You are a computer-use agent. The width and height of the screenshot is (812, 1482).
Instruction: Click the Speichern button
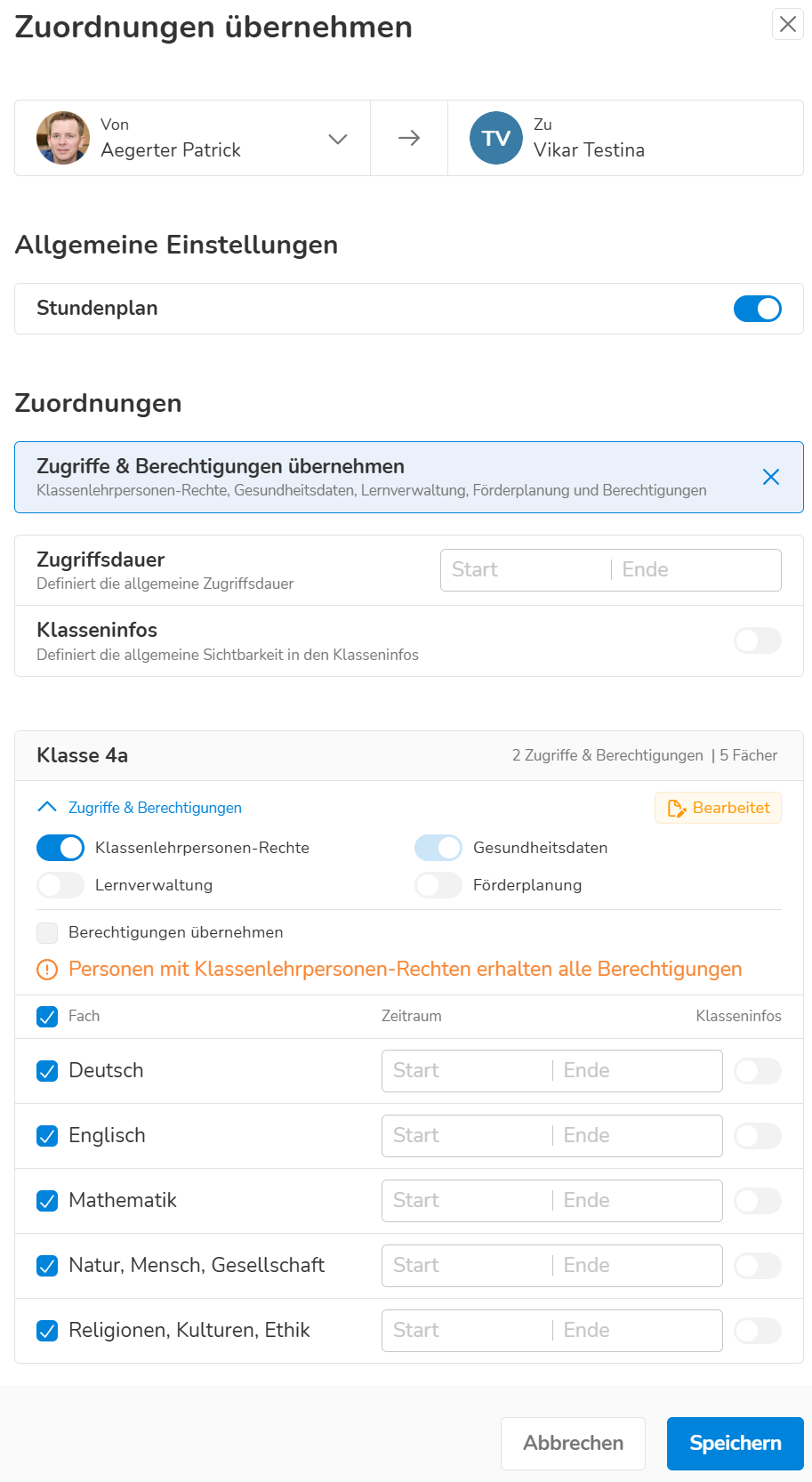tap(736, 1444)
